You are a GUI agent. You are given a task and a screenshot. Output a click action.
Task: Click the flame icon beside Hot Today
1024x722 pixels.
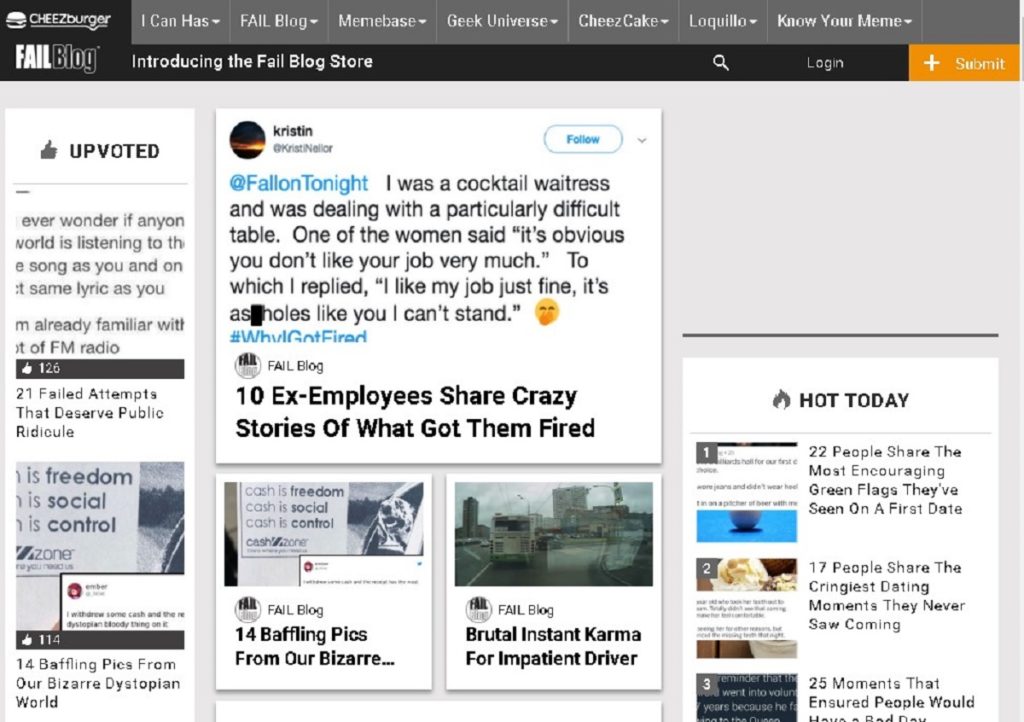pos(781,400)
